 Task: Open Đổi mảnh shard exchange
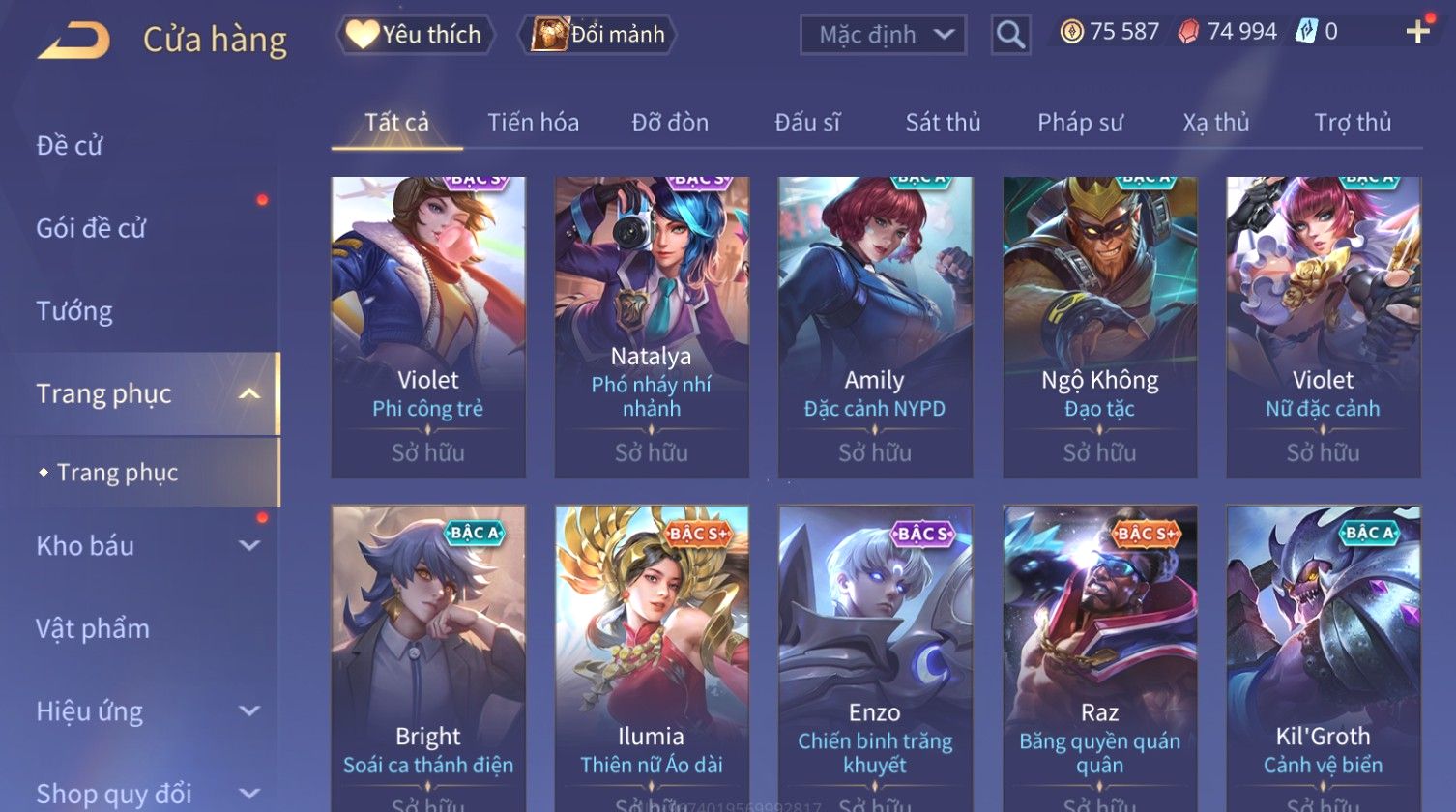tap(598, 35)
